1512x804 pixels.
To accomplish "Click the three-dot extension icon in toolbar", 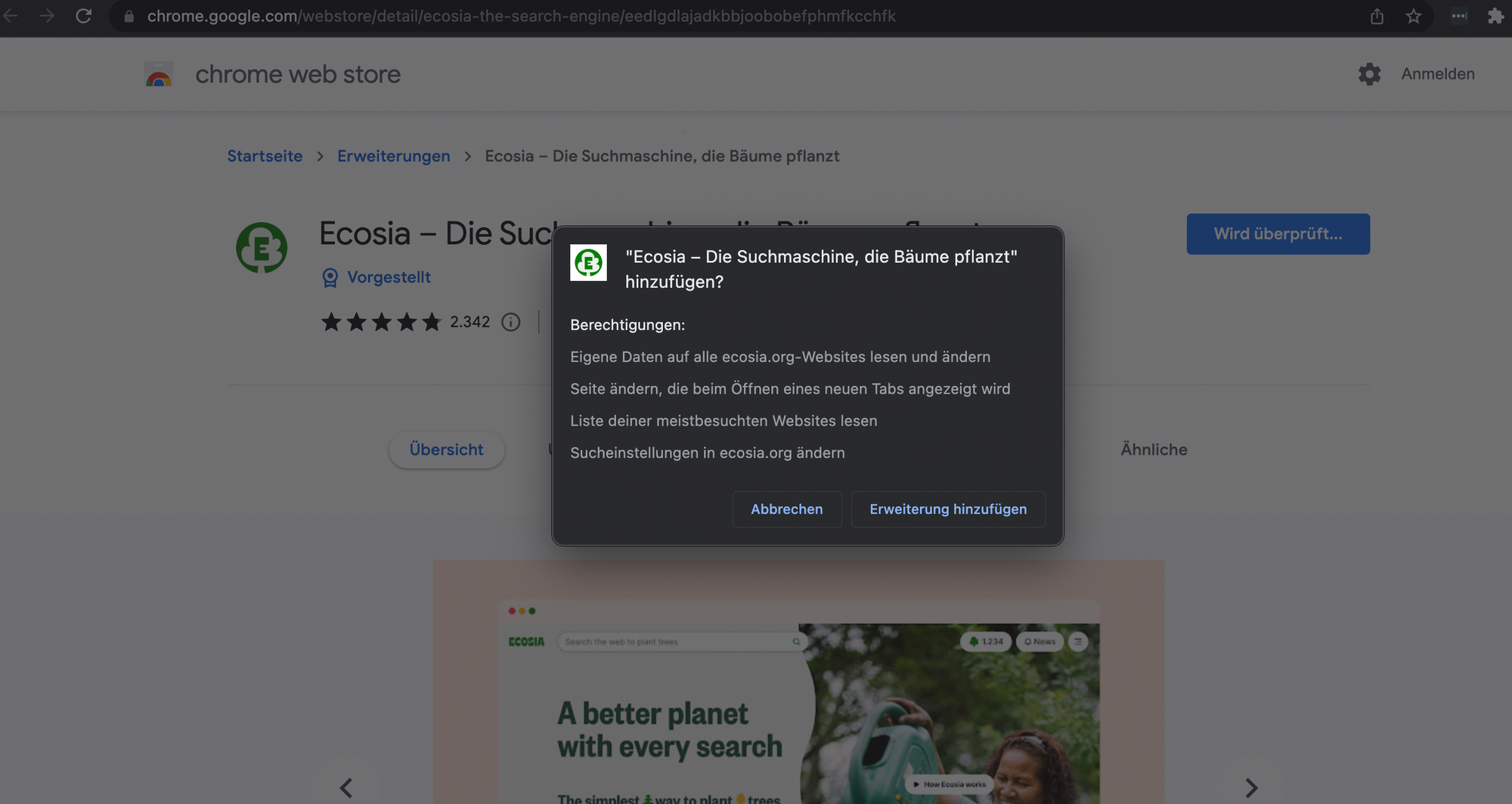I will (x=1458, y=16).
